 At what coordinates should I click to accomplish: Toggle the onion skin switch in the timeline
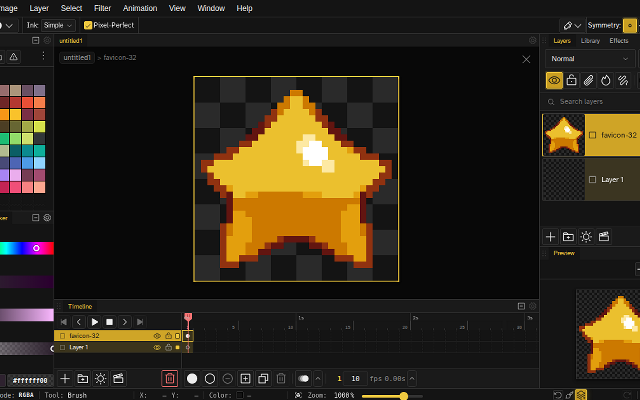coord(304,379)
